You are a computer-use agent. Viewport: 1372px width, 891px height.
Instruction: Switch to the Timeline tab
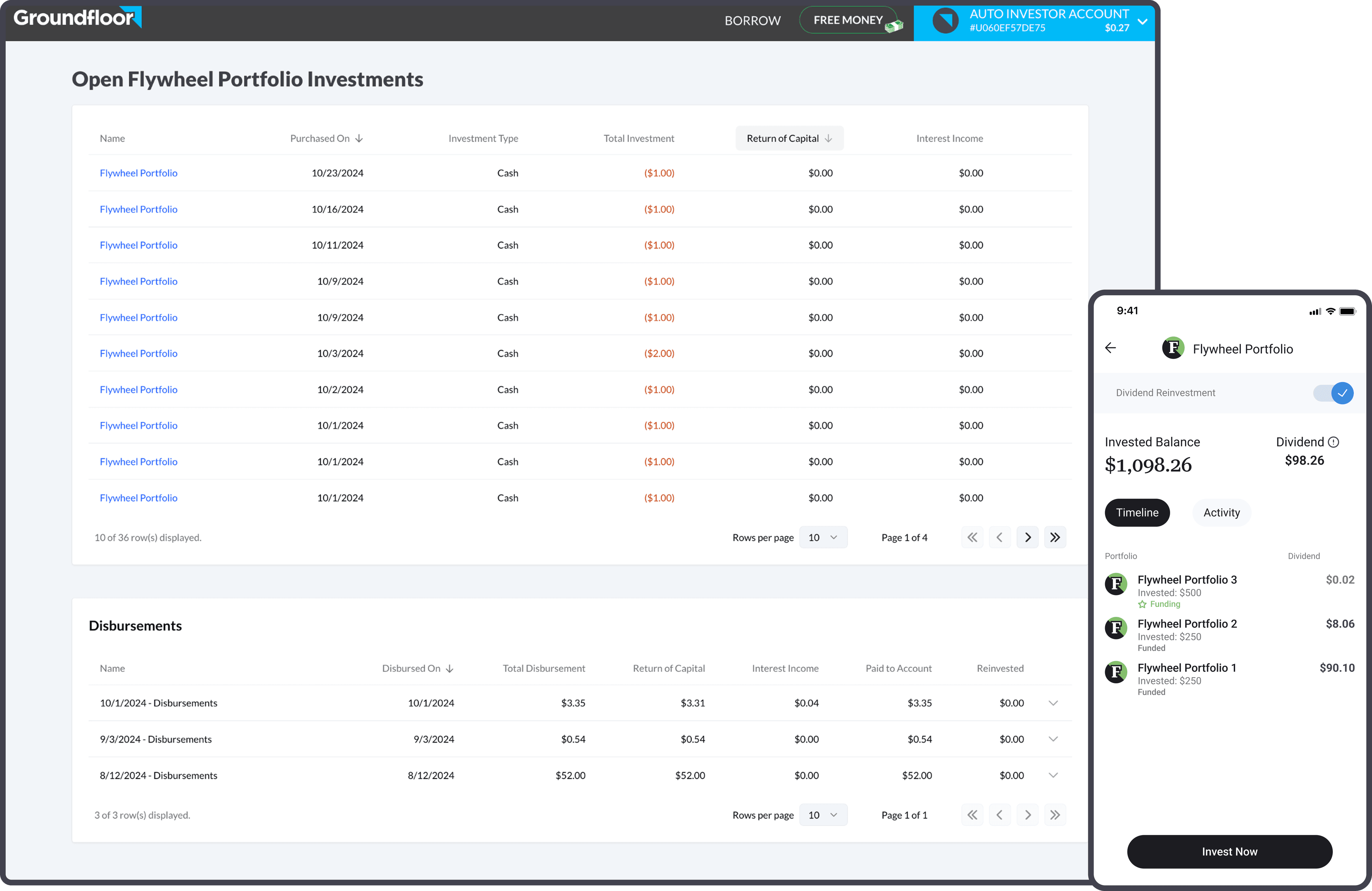pos(1137,513)
